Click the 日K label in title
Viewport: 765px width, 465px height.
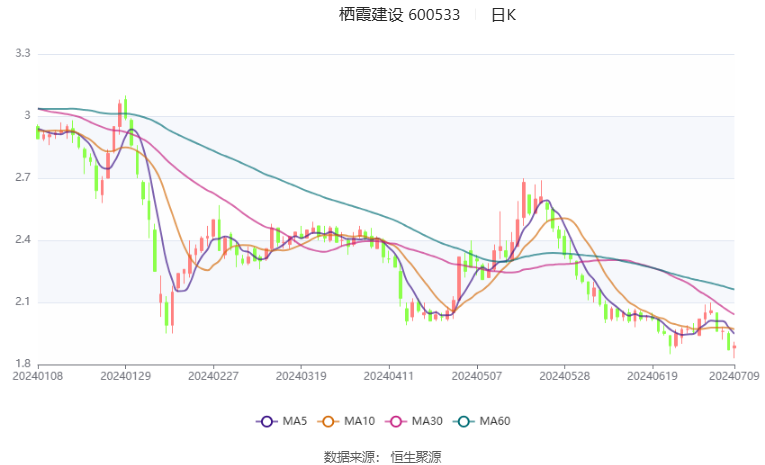pos(503,15)
